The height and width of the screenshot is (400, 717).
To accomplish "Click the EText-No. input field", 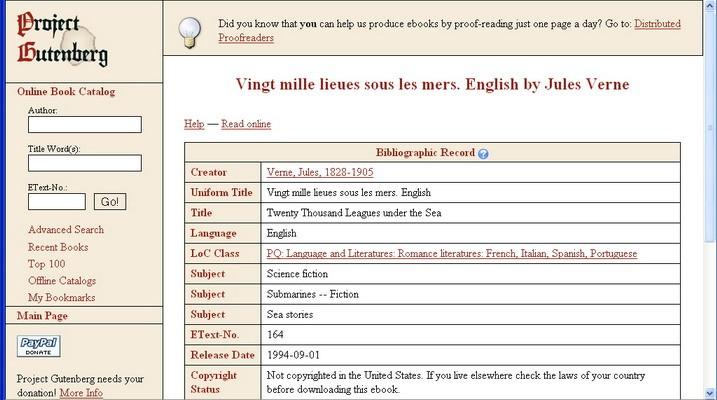I will [x=57, y=202].
